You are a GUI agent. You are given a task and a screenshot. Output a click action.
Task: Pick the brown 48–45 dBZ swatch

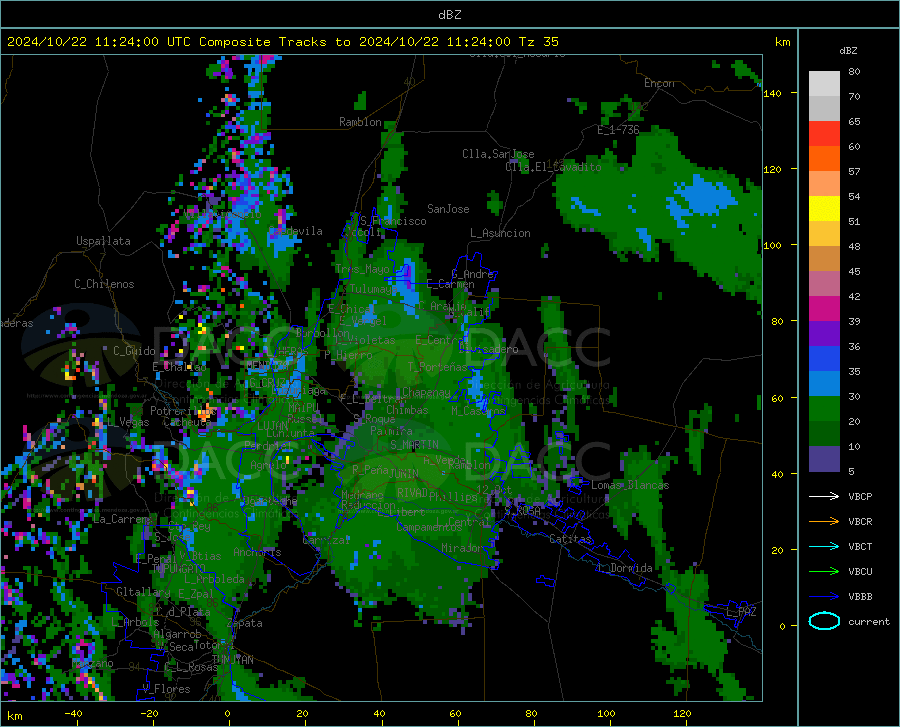(x=824, y=259)
